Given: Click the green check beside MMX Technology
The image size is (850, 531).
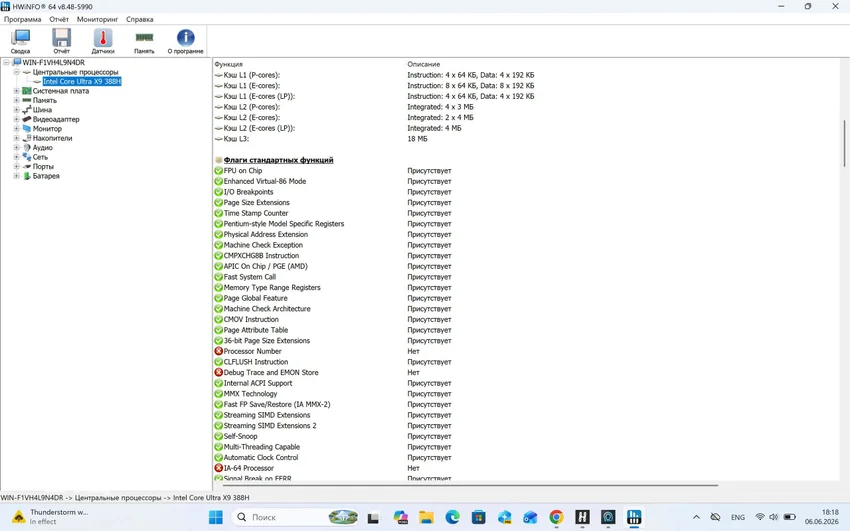Looking at the screenshot, I should [218, 394].
